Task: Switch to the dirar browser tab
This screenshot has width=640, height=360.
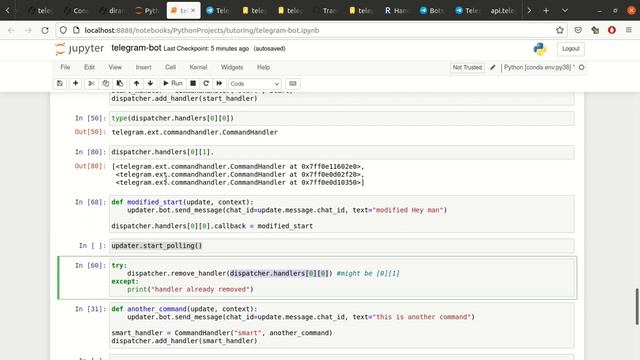Action: (x=111, y=11)
